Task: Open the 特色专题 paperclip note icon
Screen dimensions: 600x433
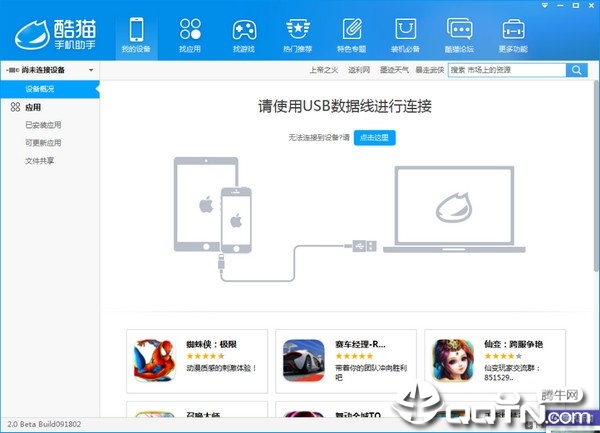Action: pos(352,35)
